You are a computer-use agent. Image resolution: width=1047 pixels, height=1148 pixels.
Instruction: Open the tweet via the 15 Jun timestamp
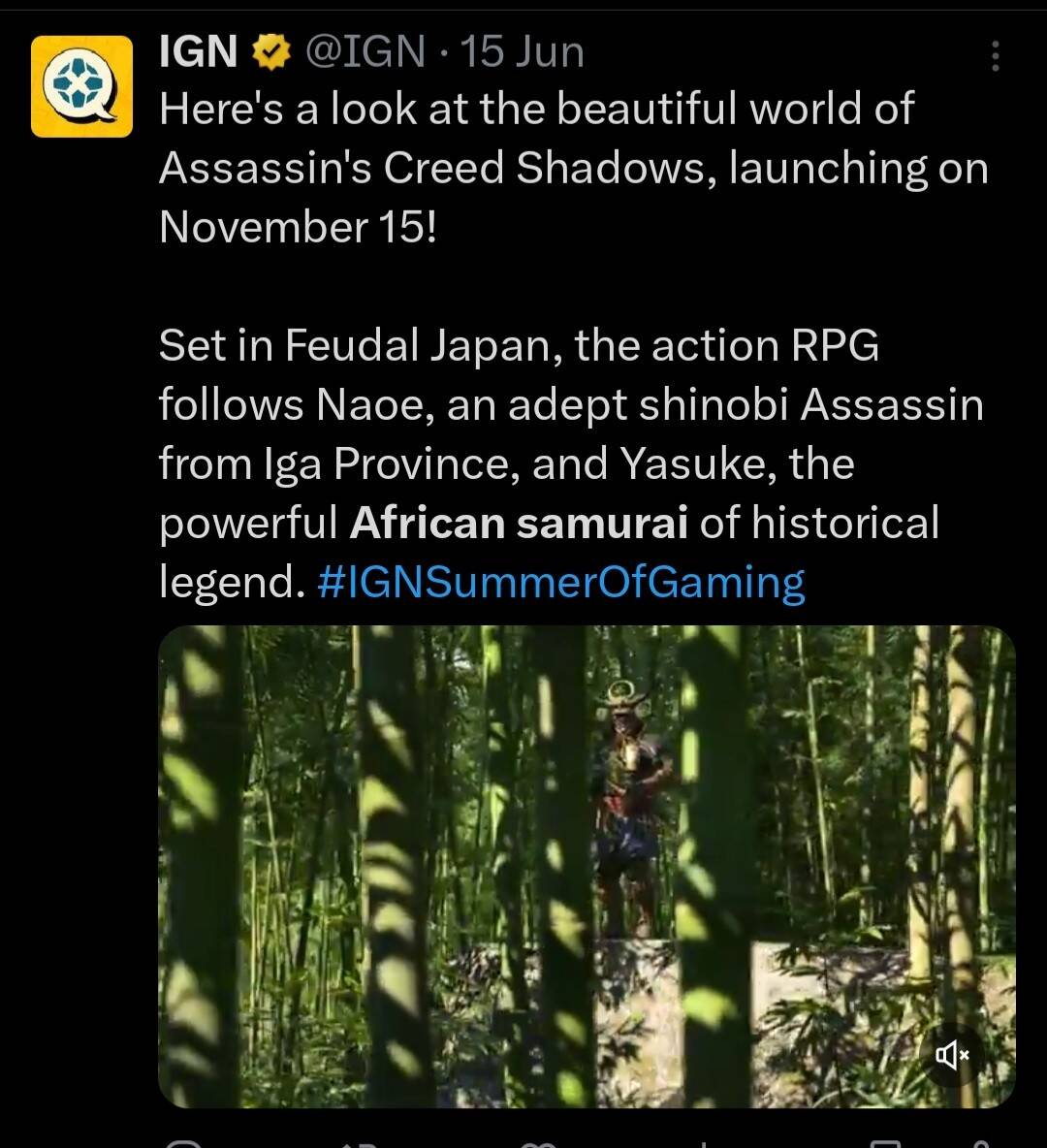(522, 52)
